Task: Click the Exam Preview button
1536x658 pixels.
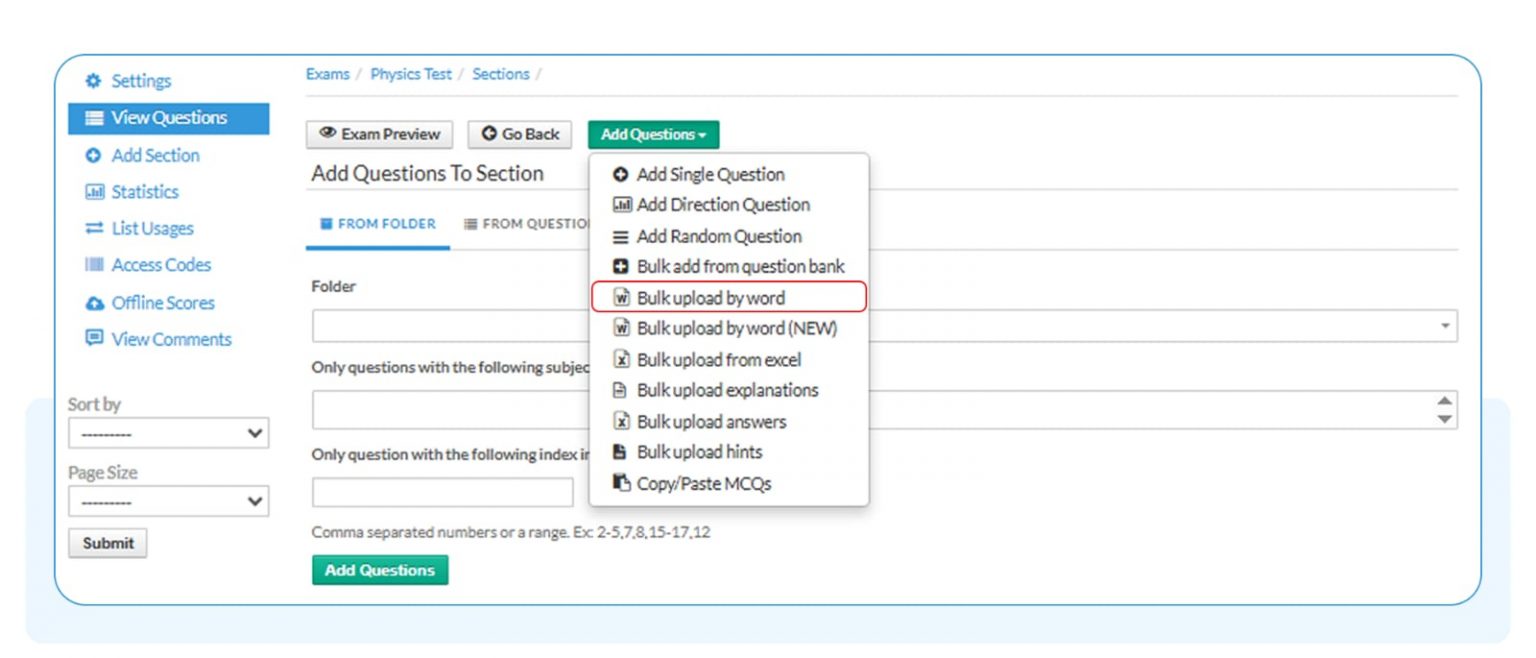Action: pyautogui.click(x=379, y=134)
